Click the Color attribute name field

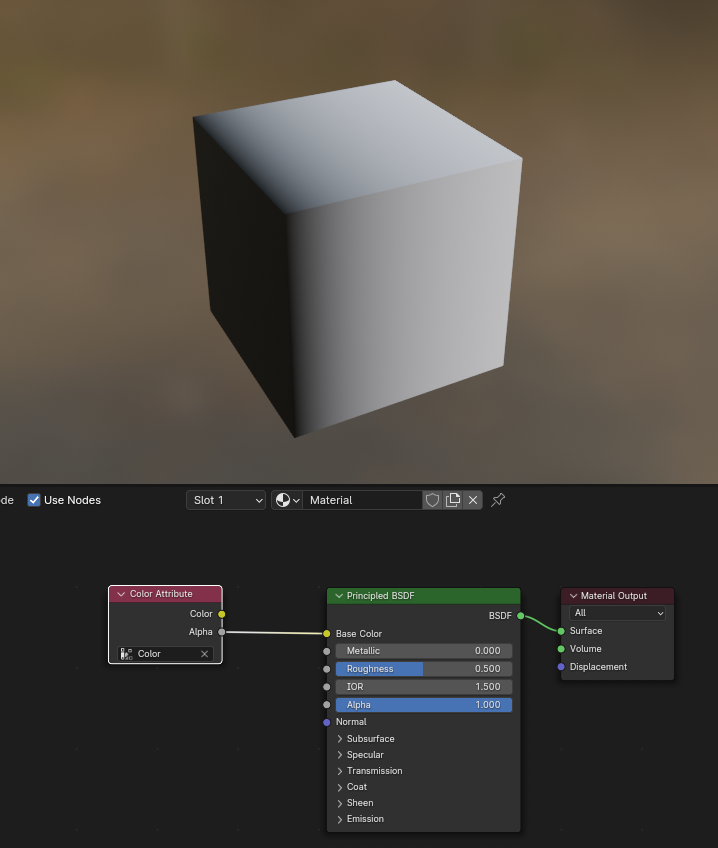(165, 654)
